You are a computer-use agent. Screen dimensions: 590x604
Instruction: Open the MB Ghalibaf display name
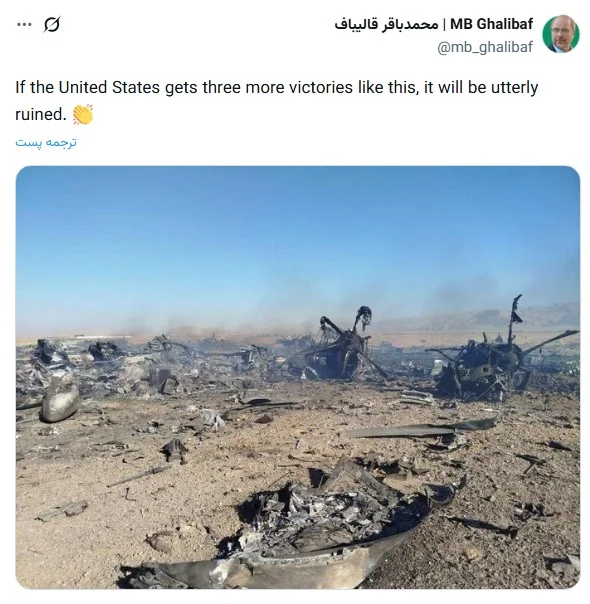491,24
